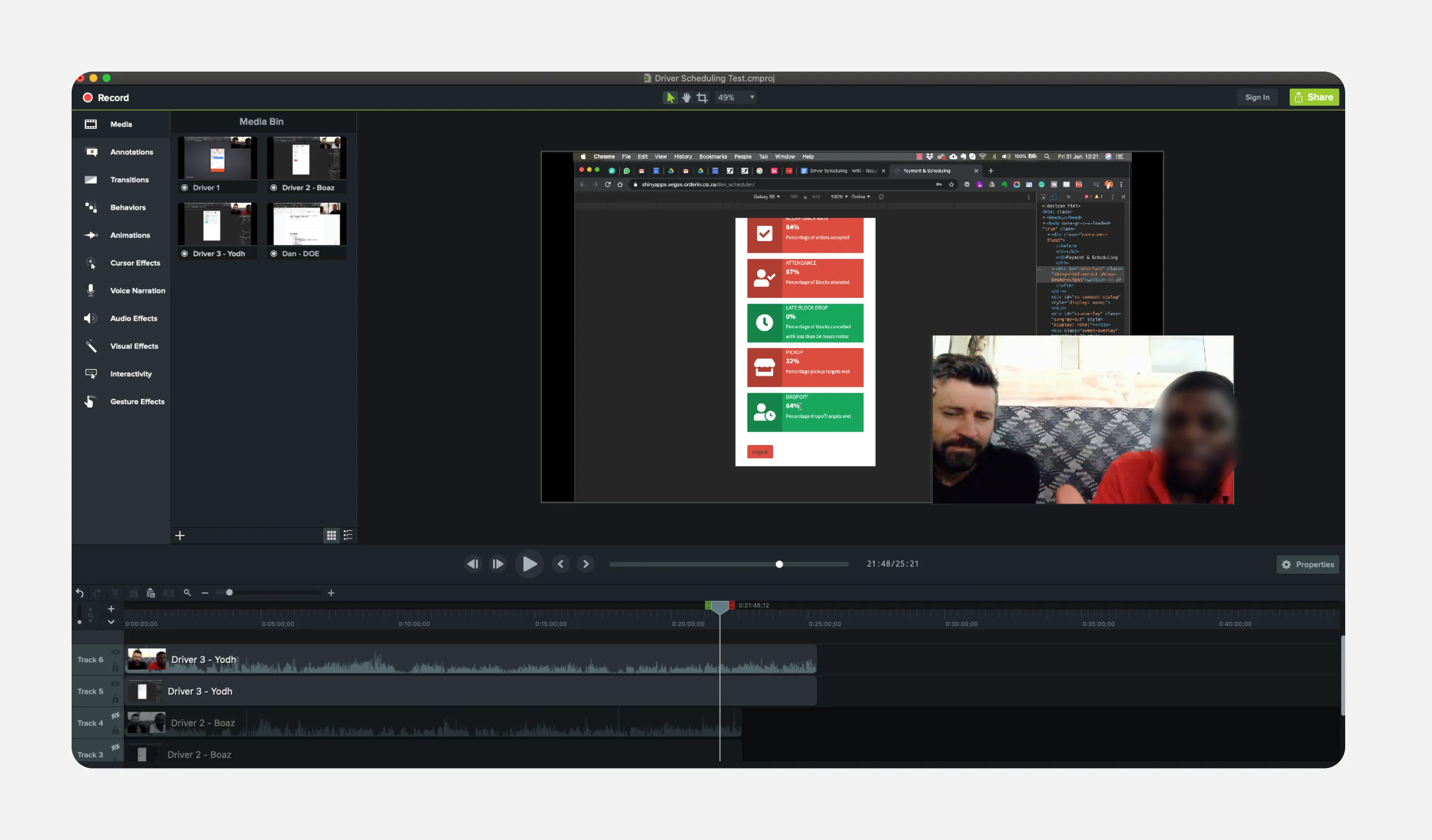Click the undo arrow above timeline
Screen dimensions: 1432x840
click(x=80, y=593)
